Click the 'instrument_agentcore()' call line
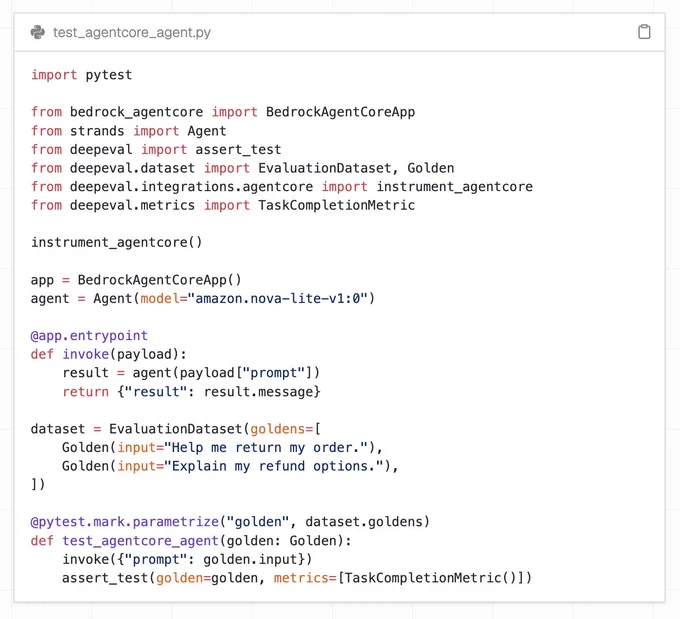 point(117,242)
